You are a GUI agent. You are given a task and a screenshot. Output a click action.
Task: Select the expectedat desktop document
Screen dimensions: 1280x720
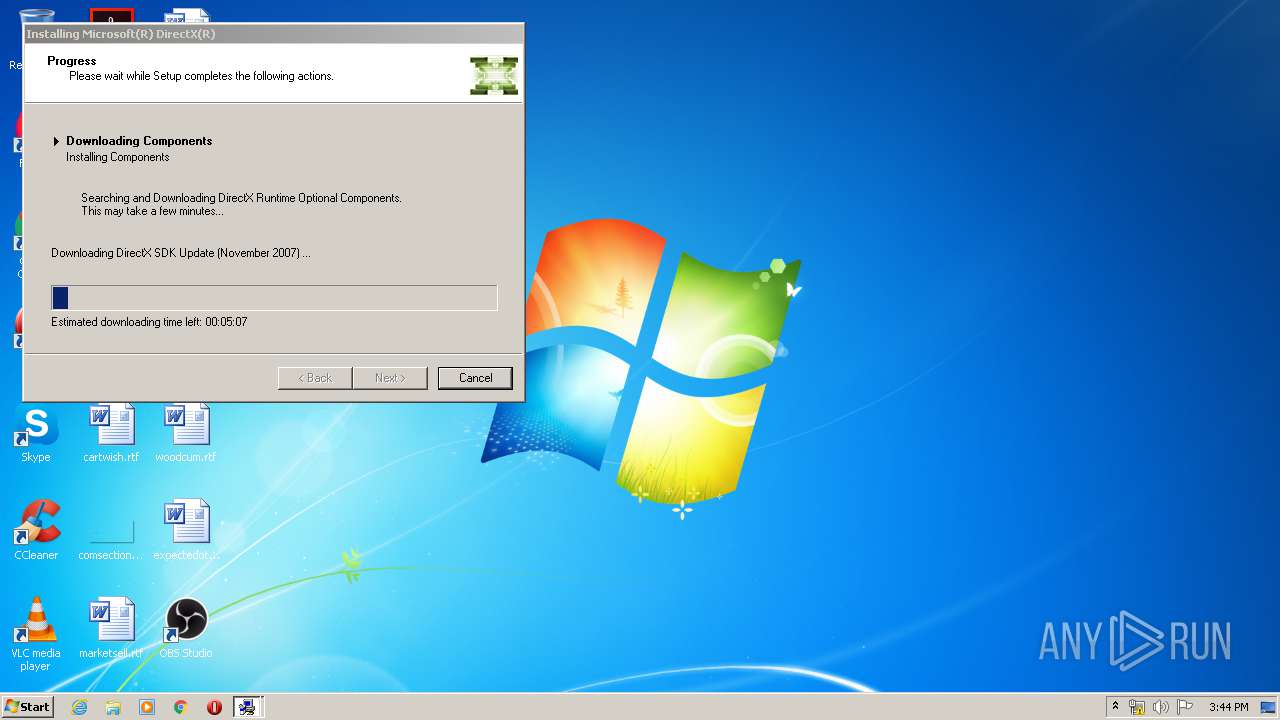coord(186,531)
